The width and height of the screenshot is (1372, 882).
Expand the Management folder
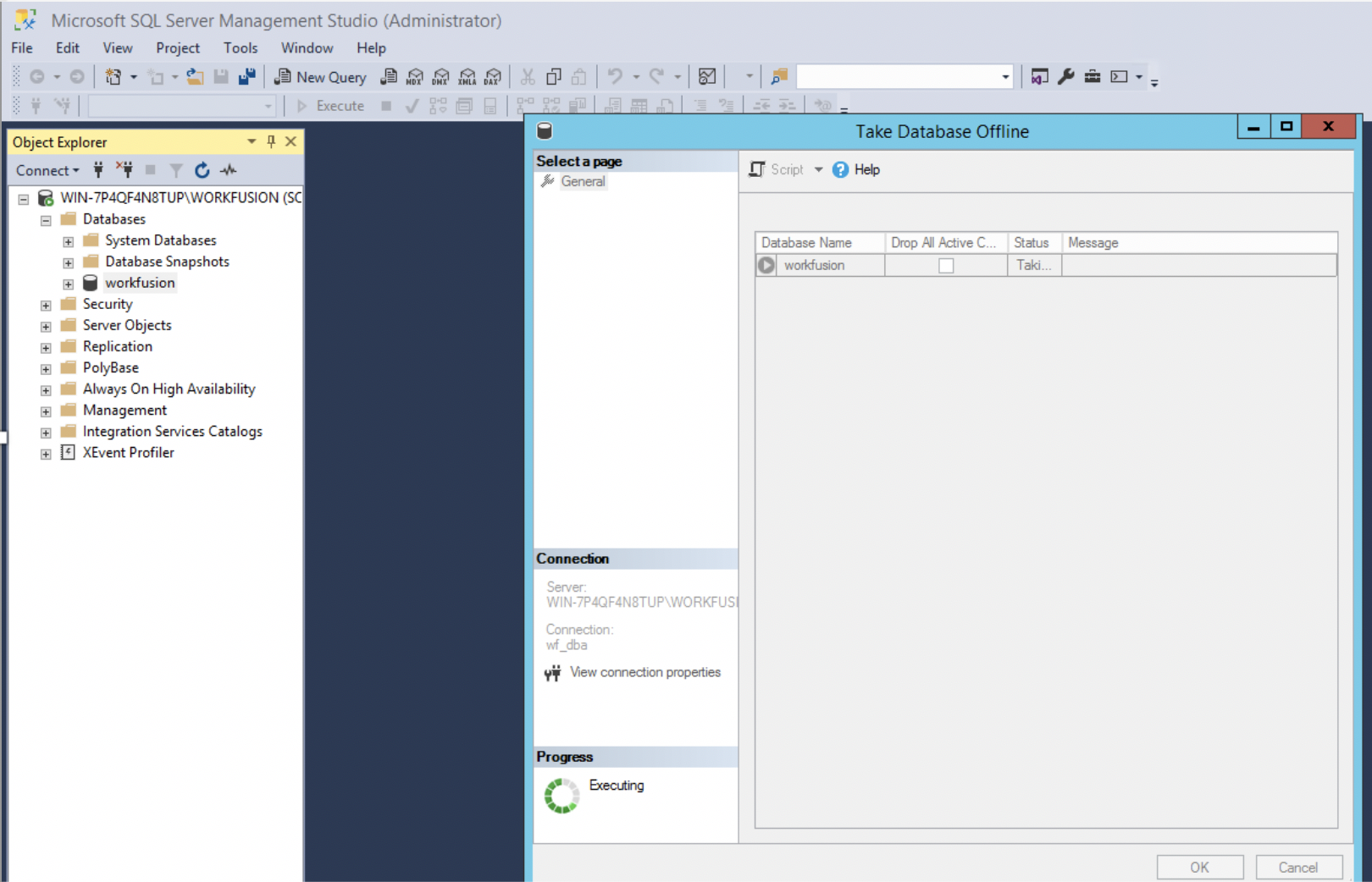click(46, 411)
